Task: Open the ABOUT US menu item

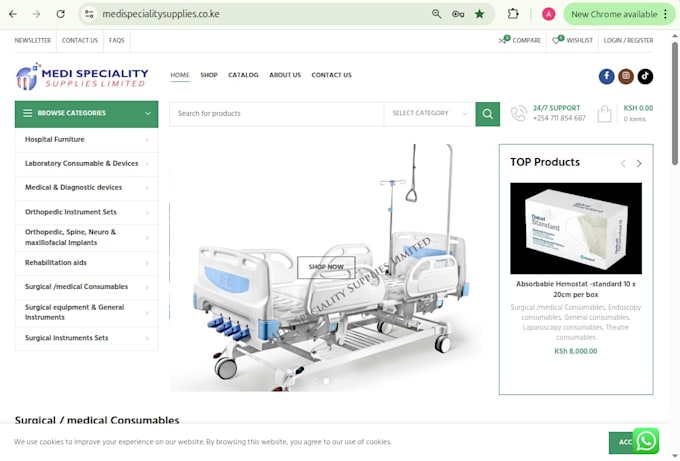Action: pyautogui.click(x=285, y=75)
